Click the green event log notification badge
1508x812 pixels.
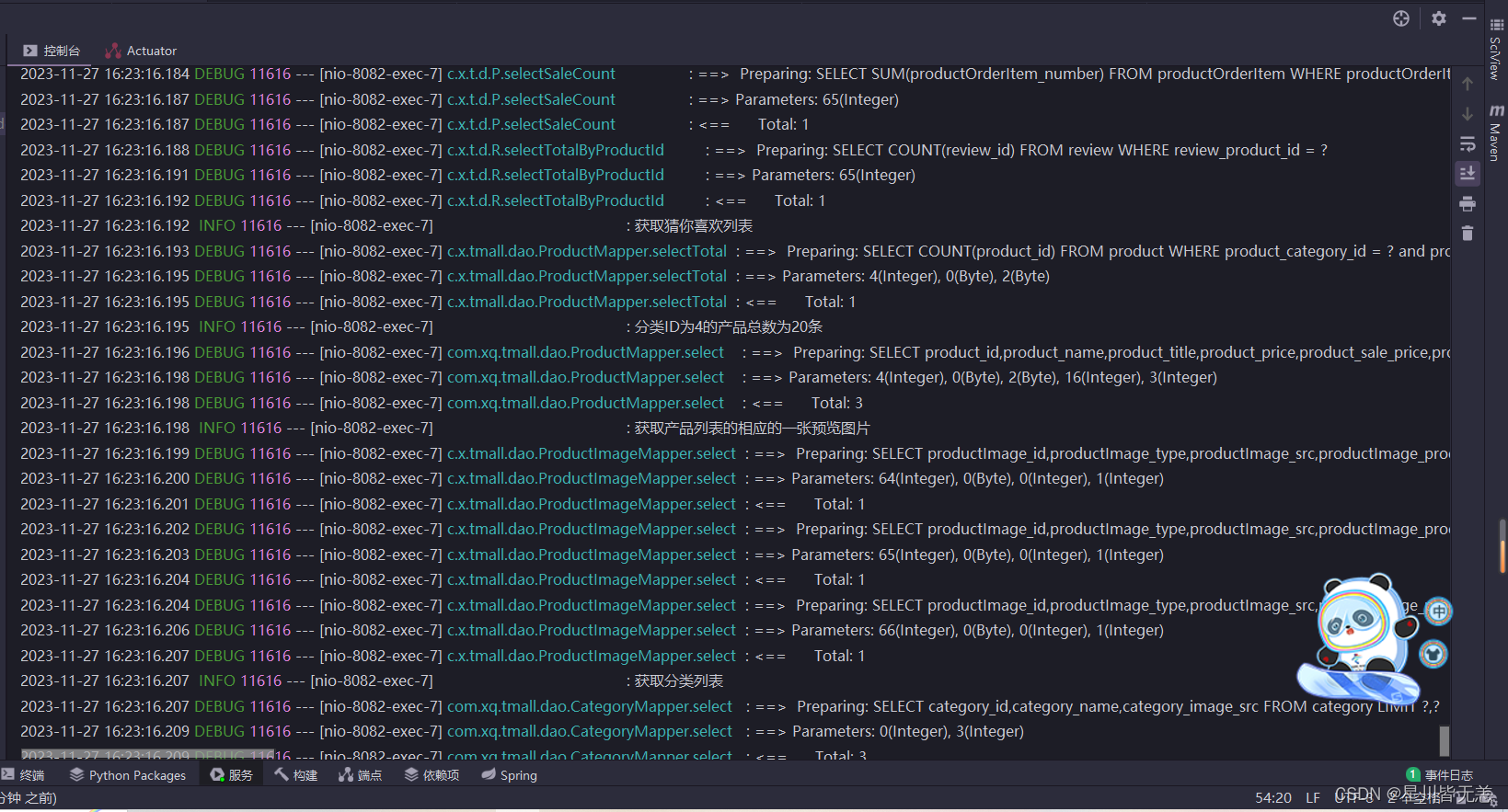coord(1413,774)
